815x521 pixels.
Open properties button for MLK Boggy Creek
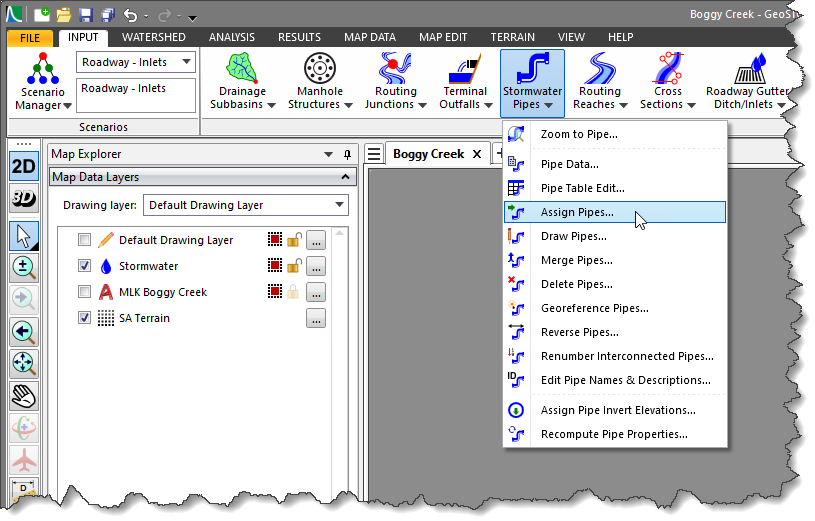tap(316, 292)
